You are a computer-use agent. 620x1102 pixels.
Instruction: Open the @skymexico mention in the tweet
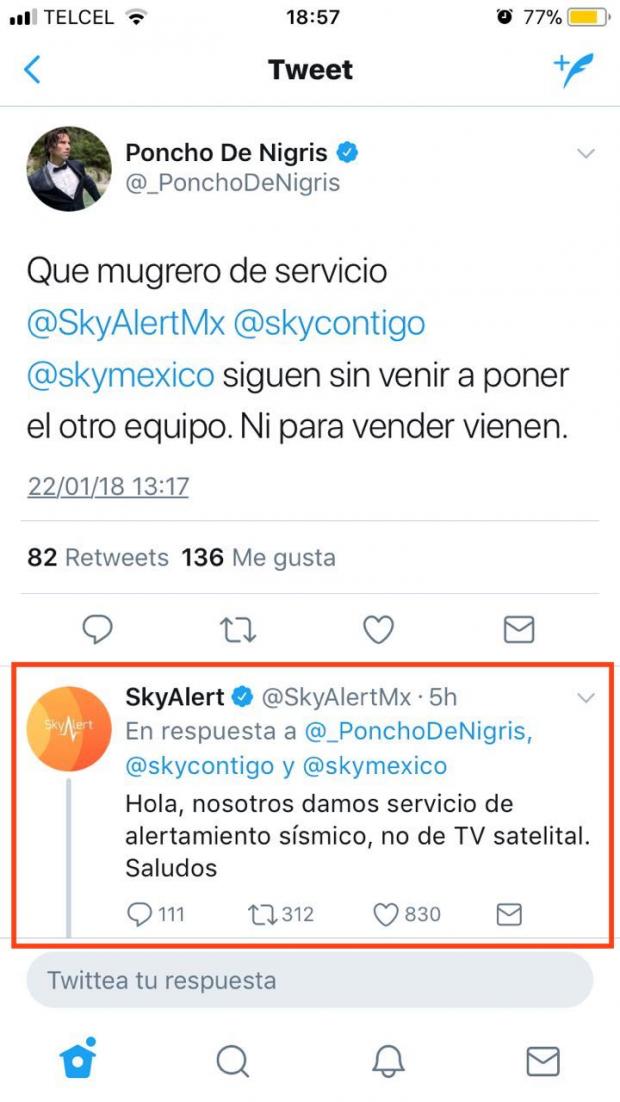(x=120, y=376)
